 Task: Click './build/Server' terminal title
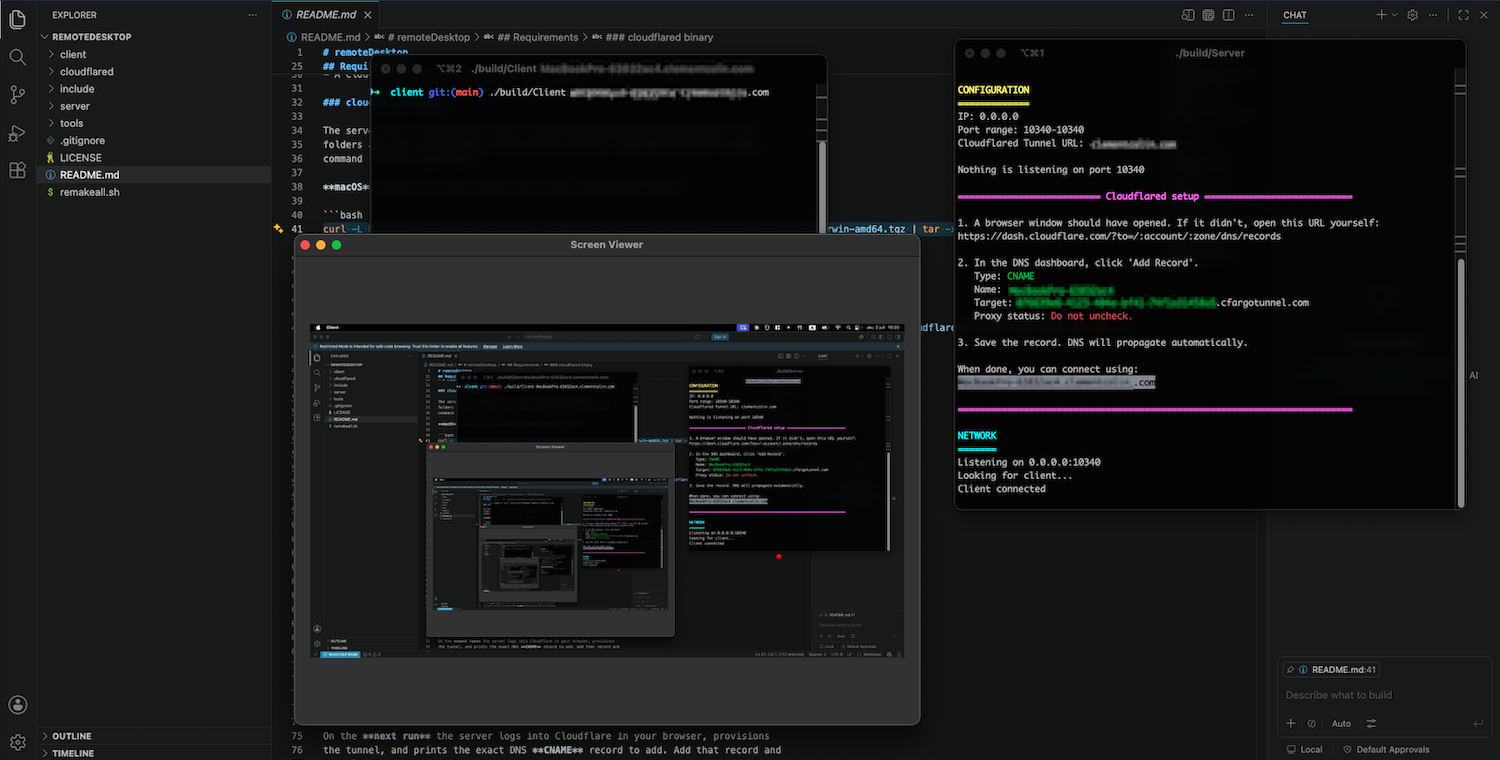[1210, 52]
